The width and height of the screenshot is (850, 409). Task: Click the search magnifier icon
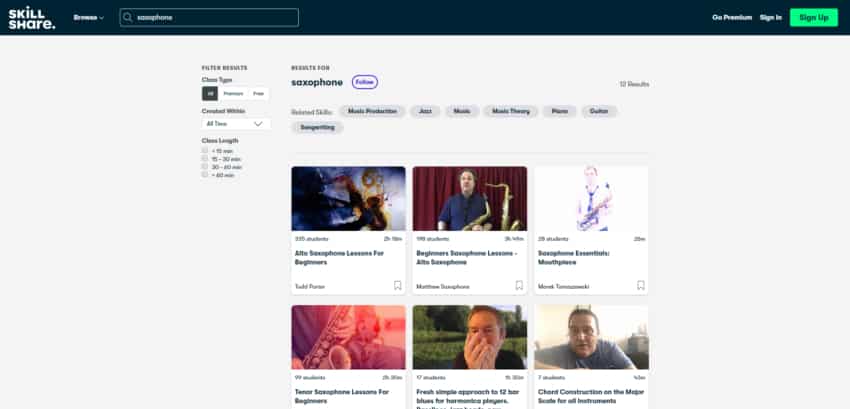click(128, 18)
